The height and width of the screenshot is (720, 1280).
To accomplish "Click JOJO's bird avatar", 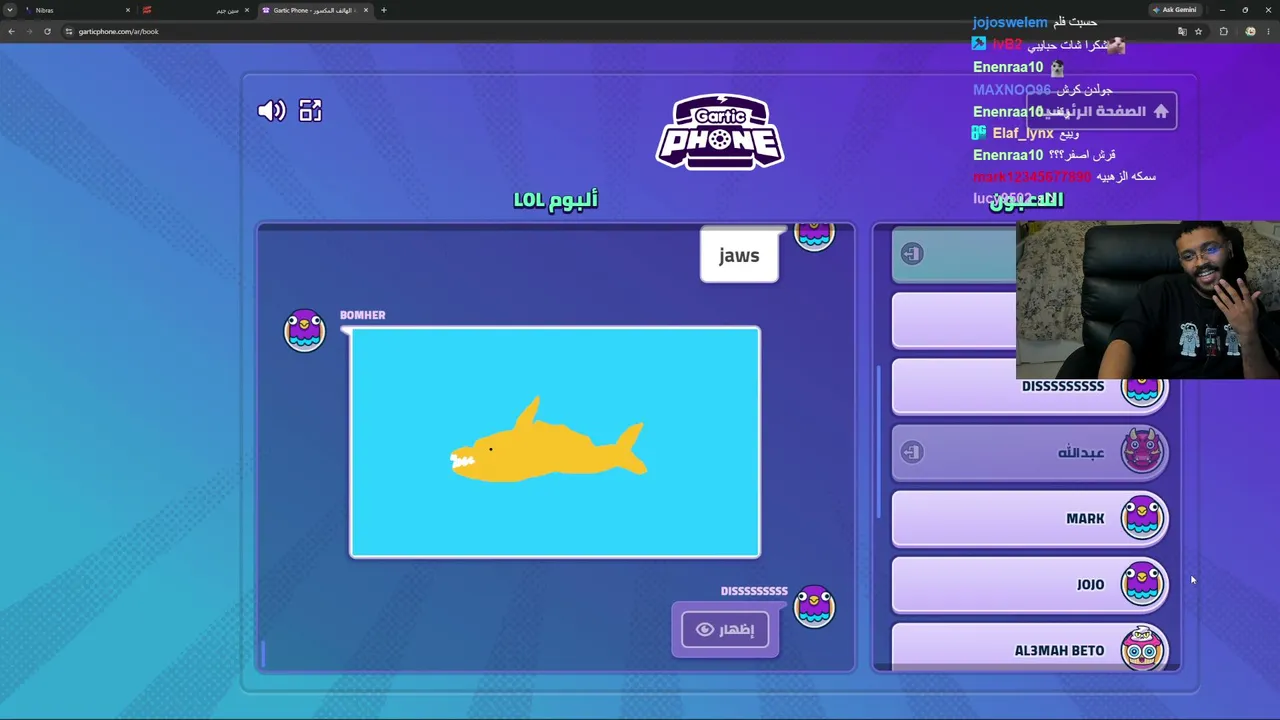I will point(1143,583).
